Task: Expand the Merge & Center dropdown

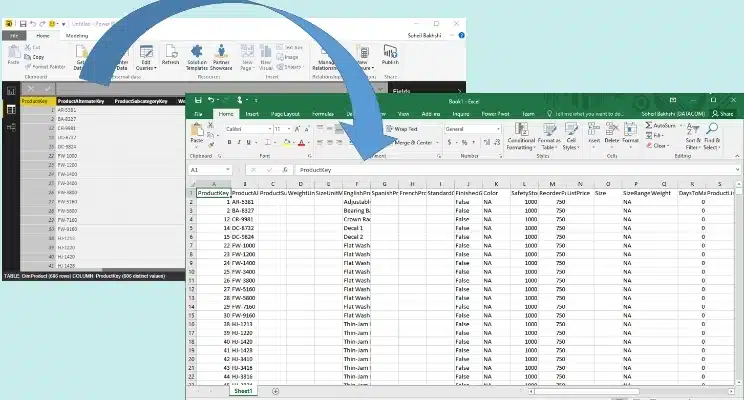Action: point(436,143)
